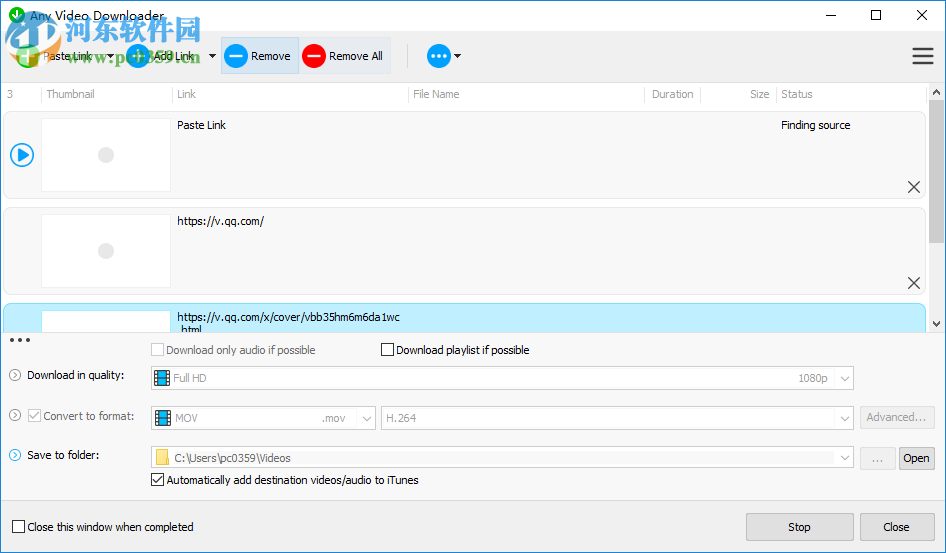Expand the Download in quality chevron
Image resolution: width=946 pixels, height=553 pixels.
click(15, 375)
